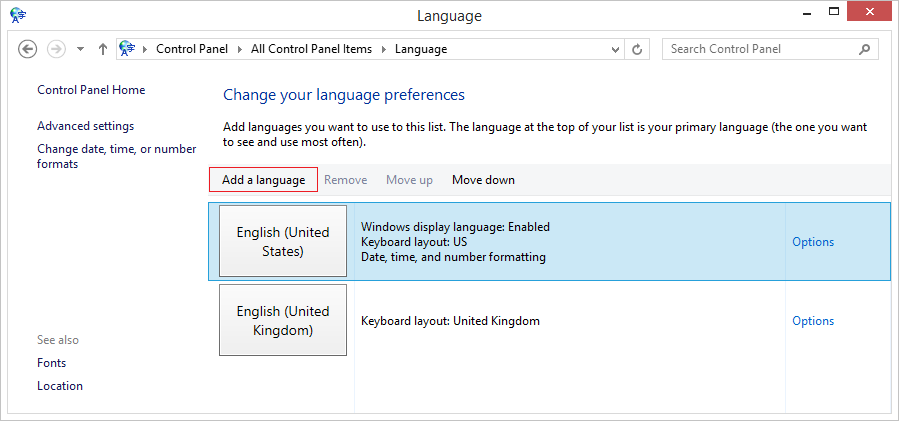
Task: Focus the Search Control Panel field
Action: (770, 49)
